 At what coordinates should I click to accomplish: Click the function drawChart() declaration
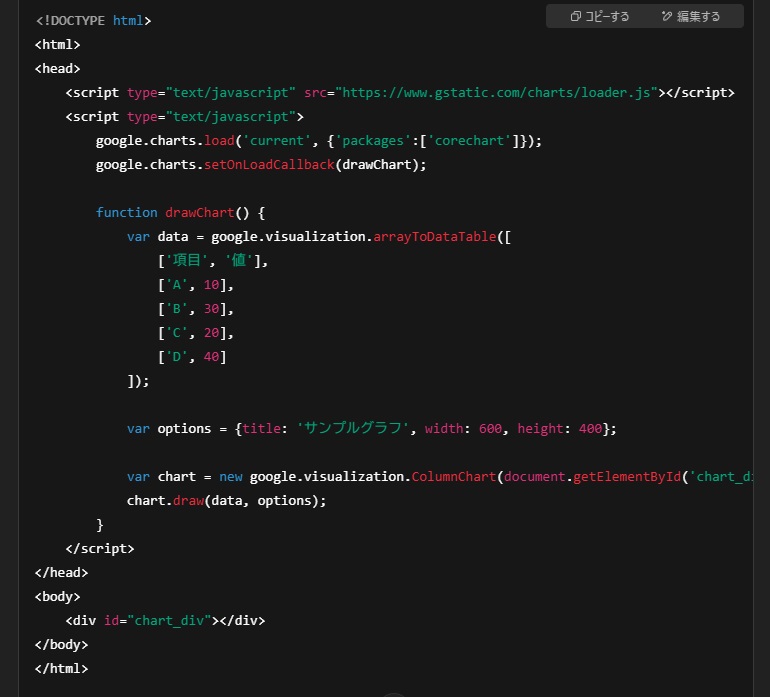point(180,213)
